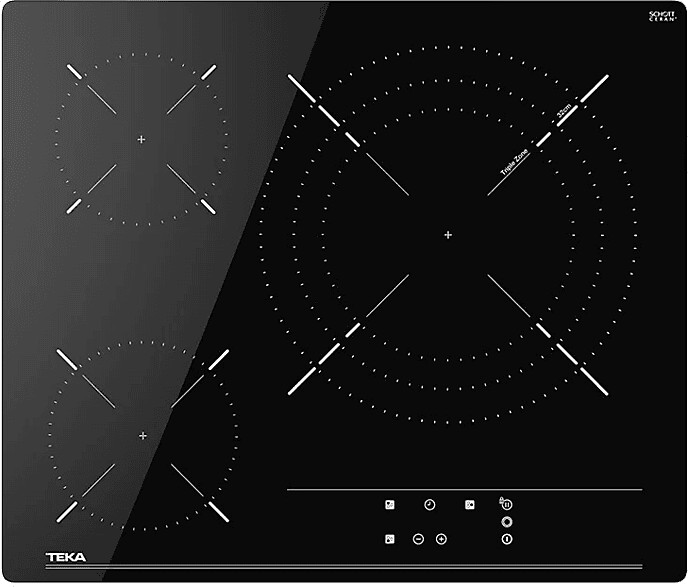688x587 pixels.
Task: Click the center cross of the triple zone
Action: tap(448, 235)
